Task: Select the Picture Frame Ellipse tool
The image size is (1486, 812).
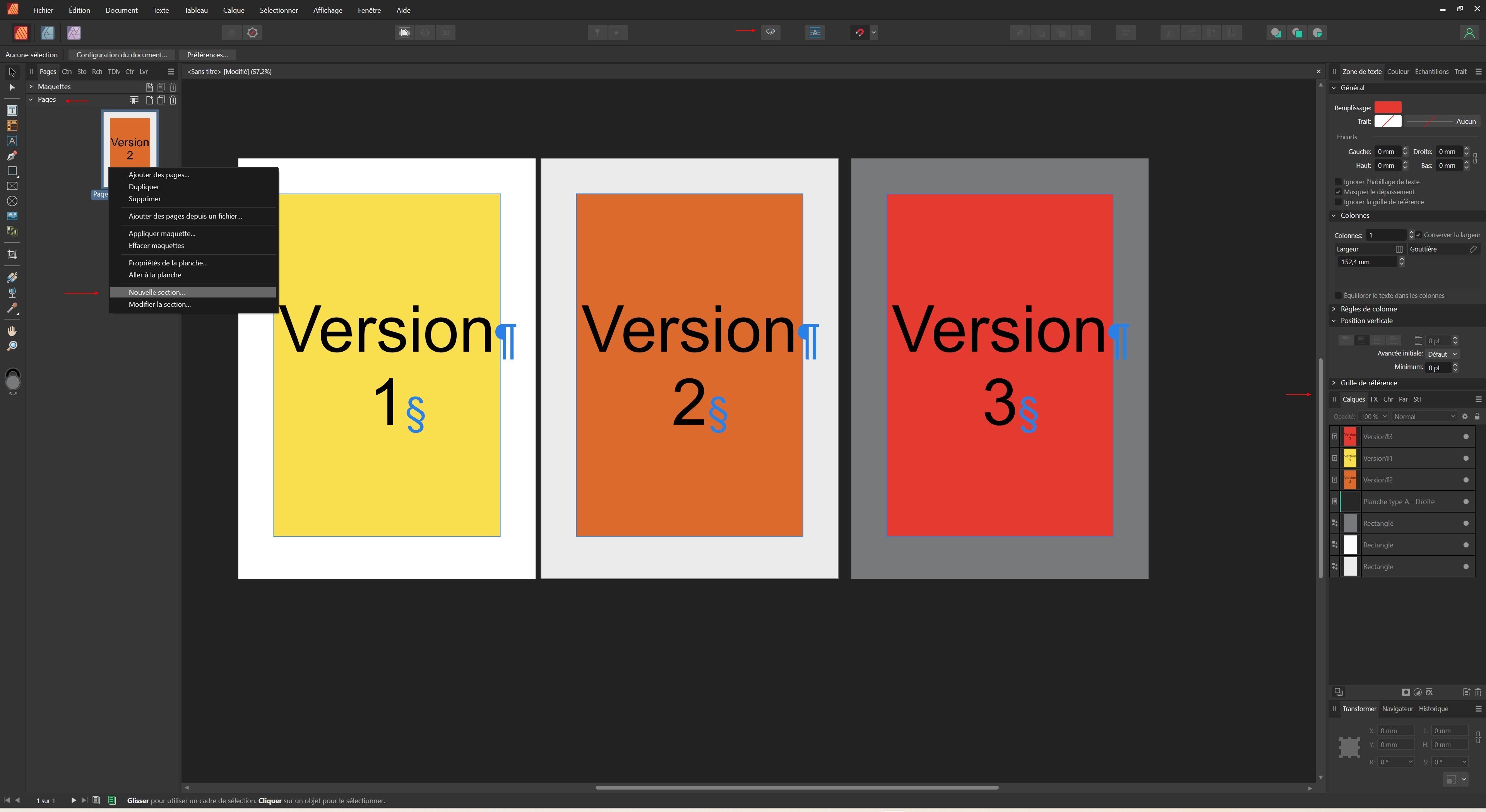Action: (12, 201)
